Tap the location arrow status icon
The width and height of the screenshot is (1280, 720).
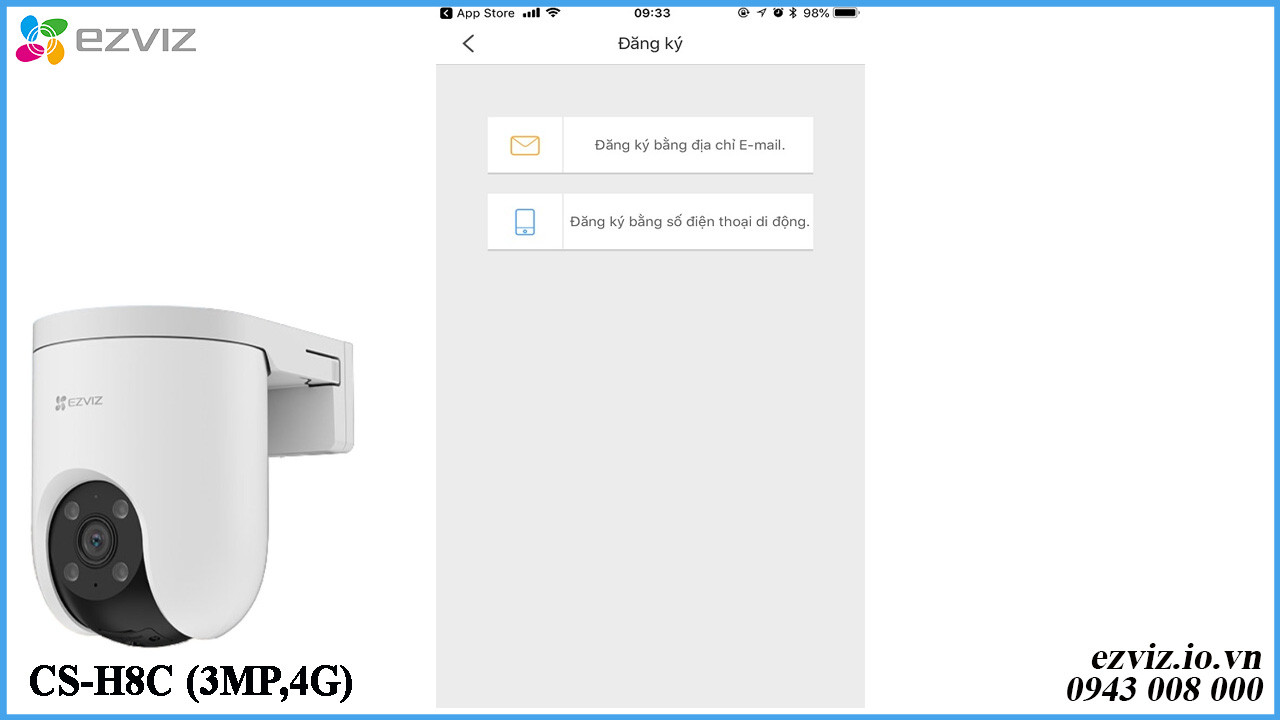[761, 13]
